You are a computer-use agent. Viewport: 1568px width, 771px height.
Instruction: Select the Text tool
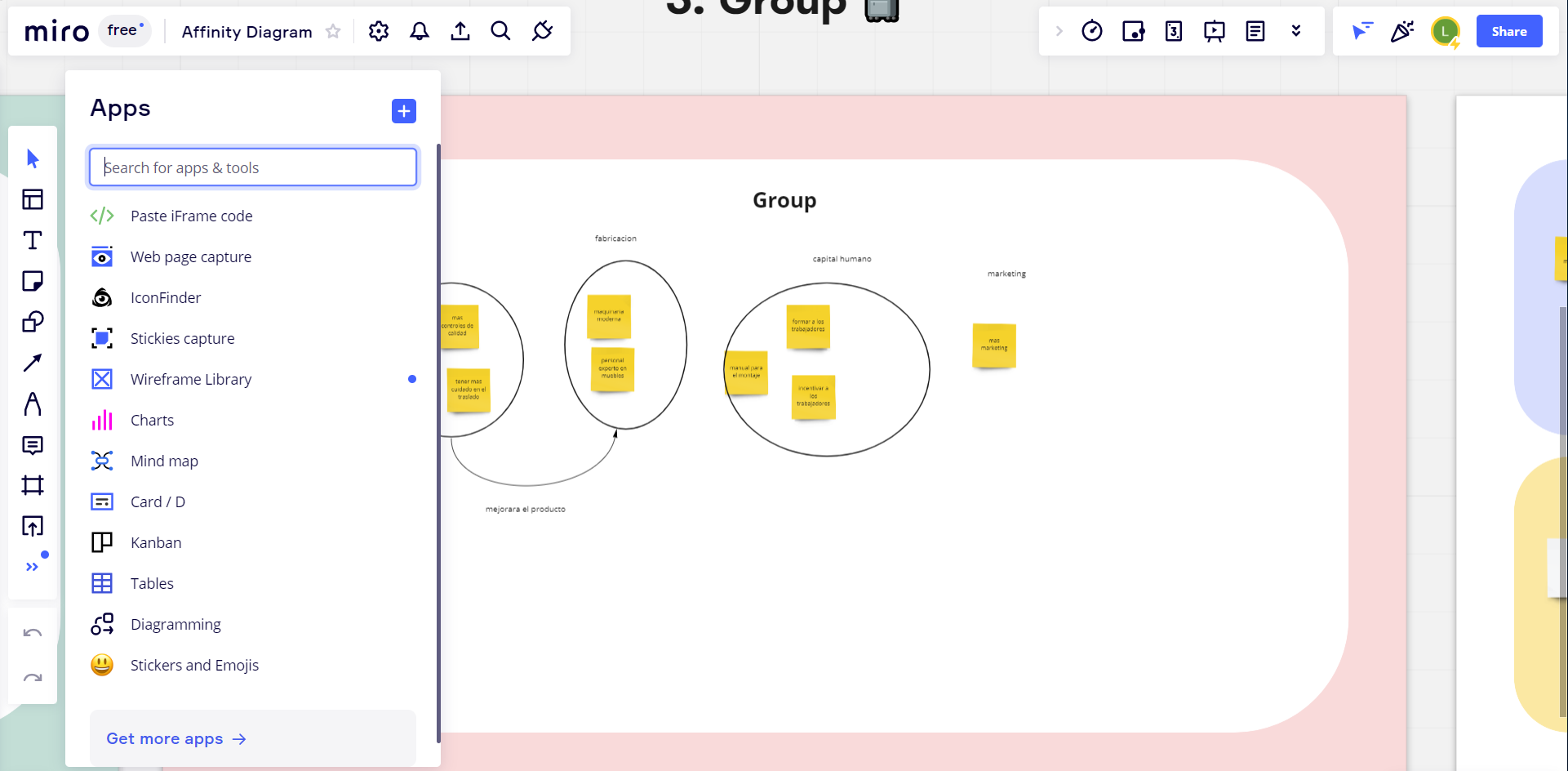click(33, 240)
